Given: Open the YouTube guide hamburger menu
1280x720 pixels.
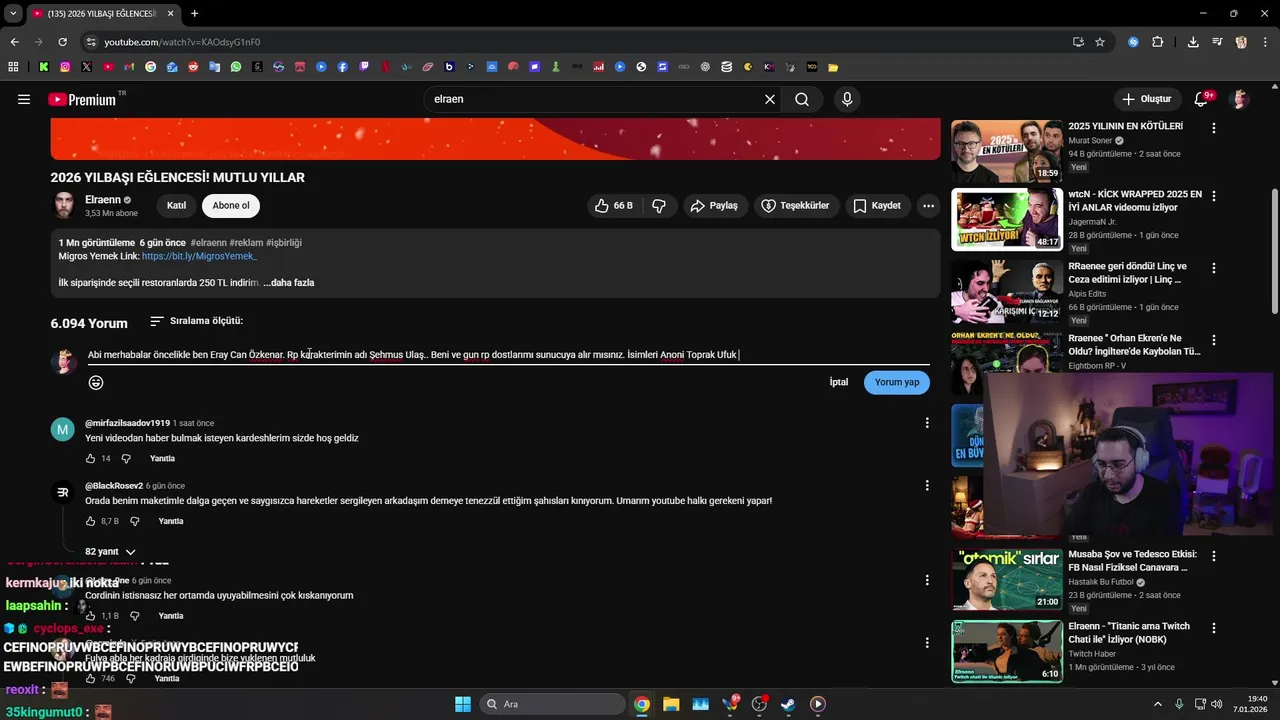Looking at the screenshot, I should tap(24, 99).
